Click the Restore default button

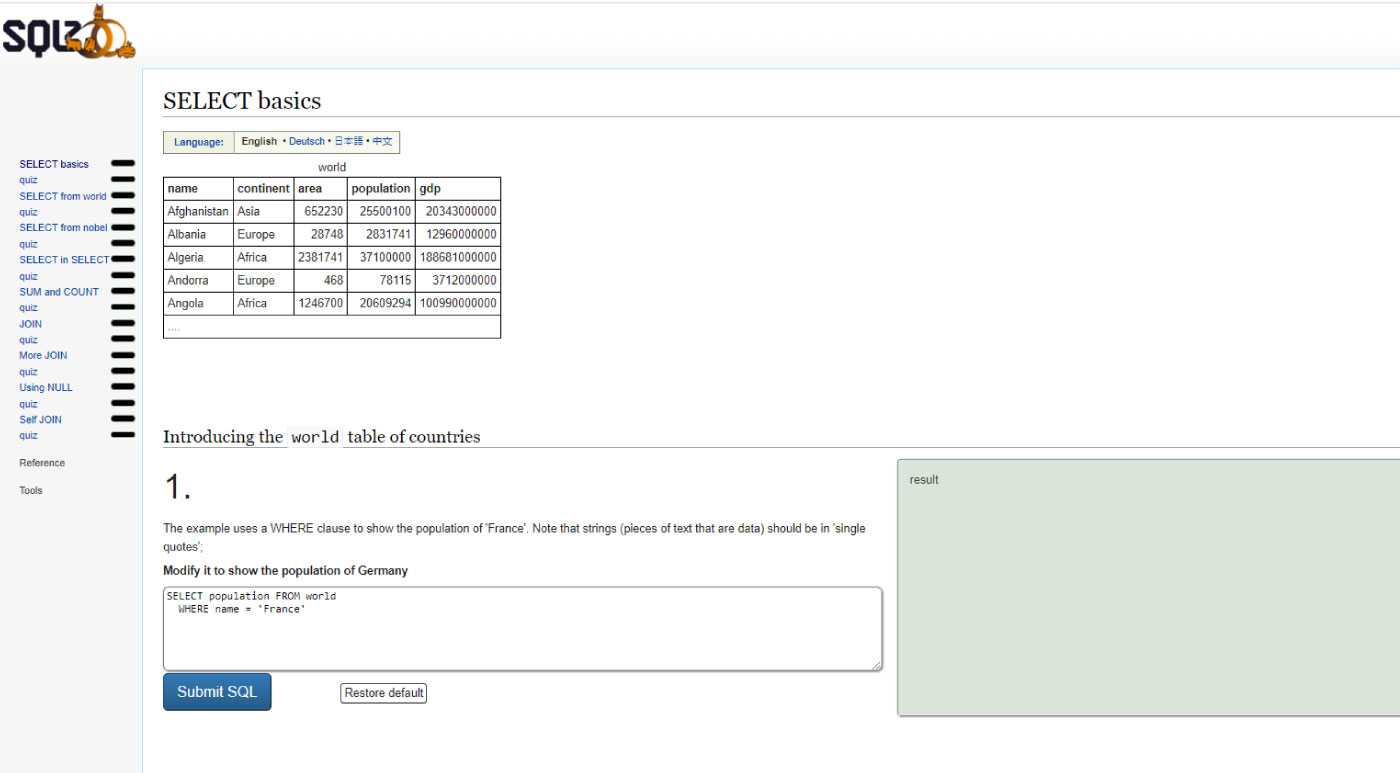pyautogui.click(x=383, y=692)
